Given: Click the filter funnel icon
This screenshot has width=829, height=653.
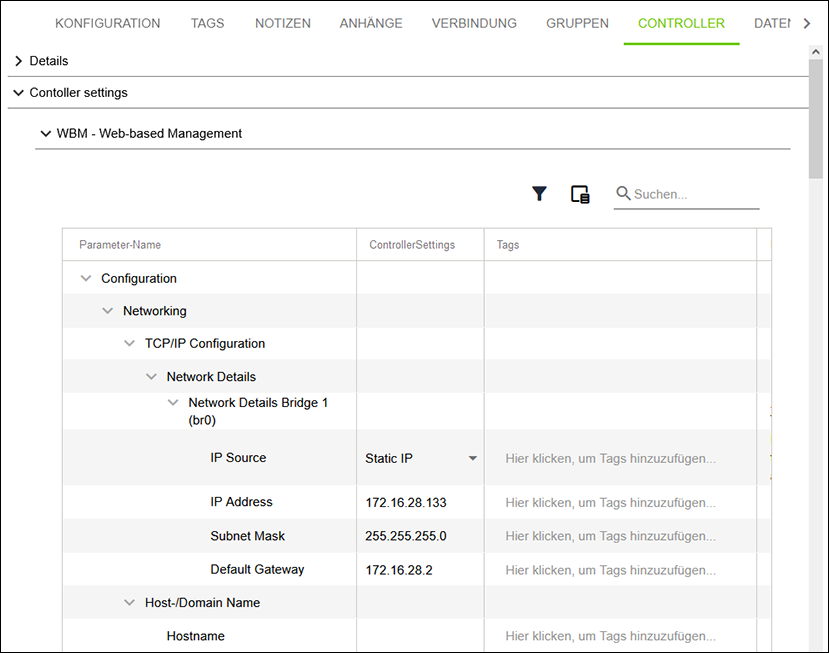Looking at the screenshot, I should [539, 194].
